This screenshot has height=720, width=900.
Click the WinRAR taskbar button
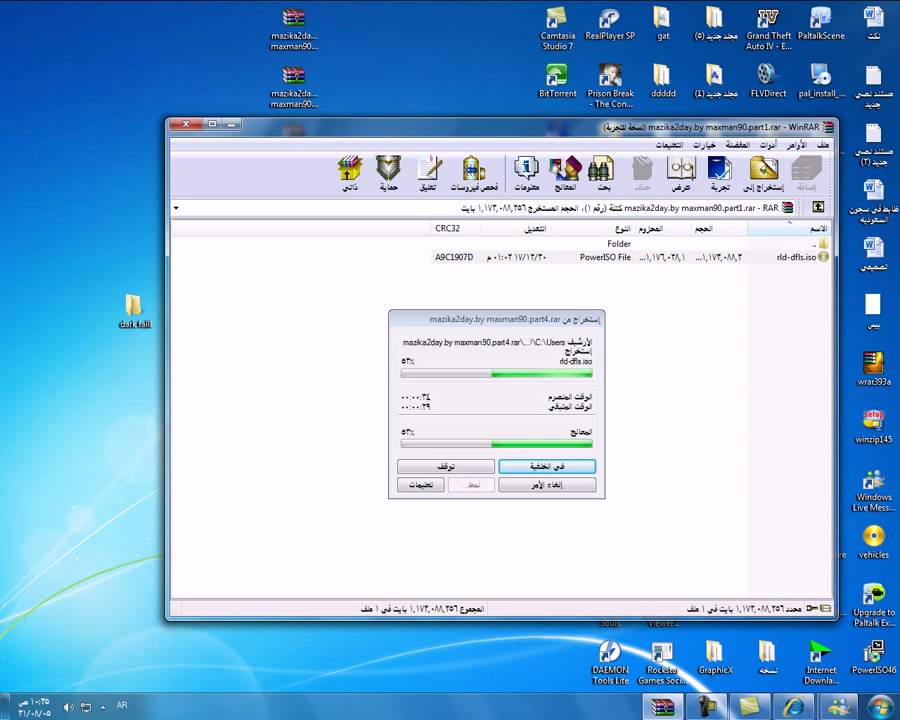point(662,707)
